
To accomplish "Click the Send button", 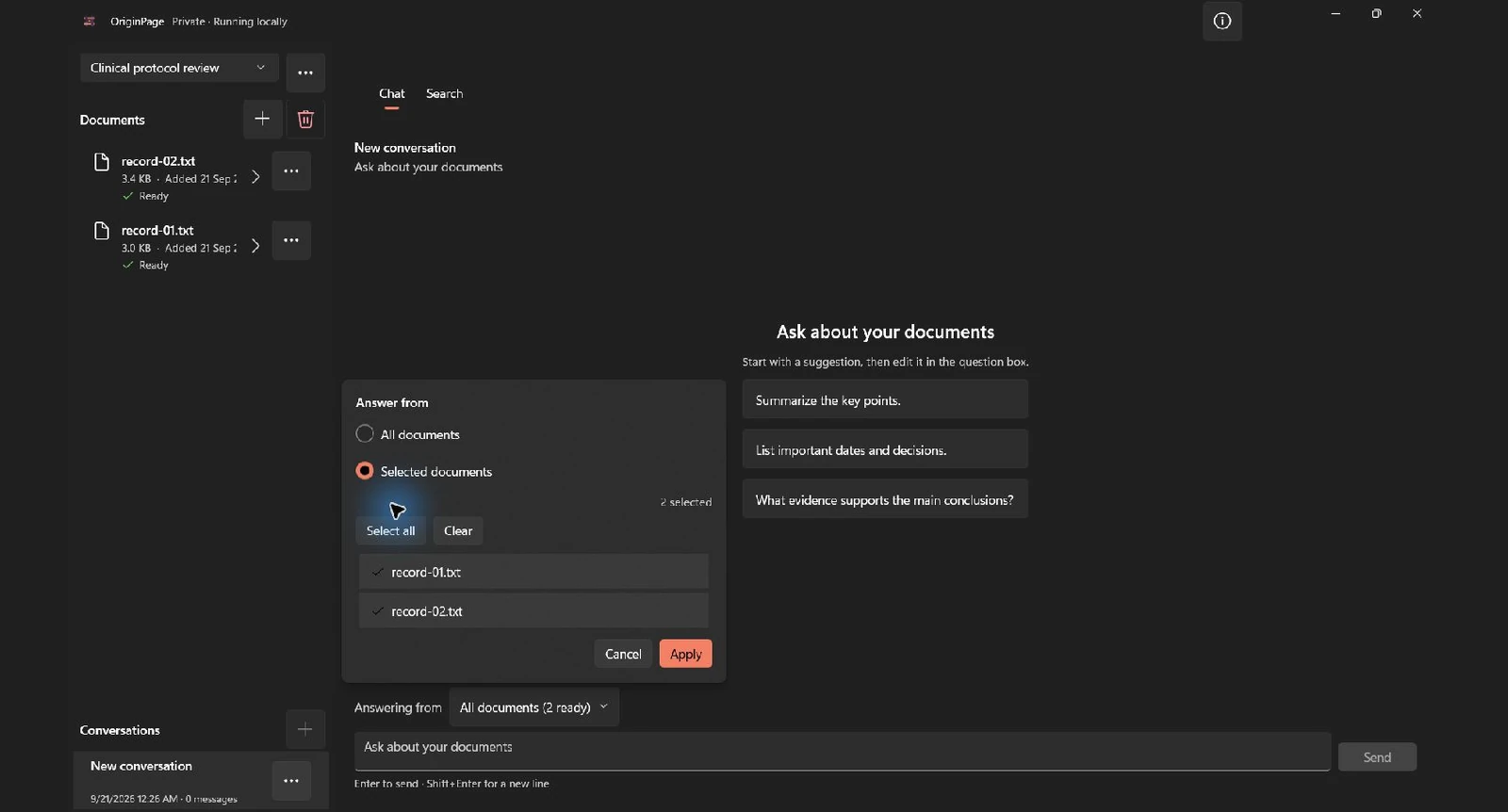I will click(1377, 757).
